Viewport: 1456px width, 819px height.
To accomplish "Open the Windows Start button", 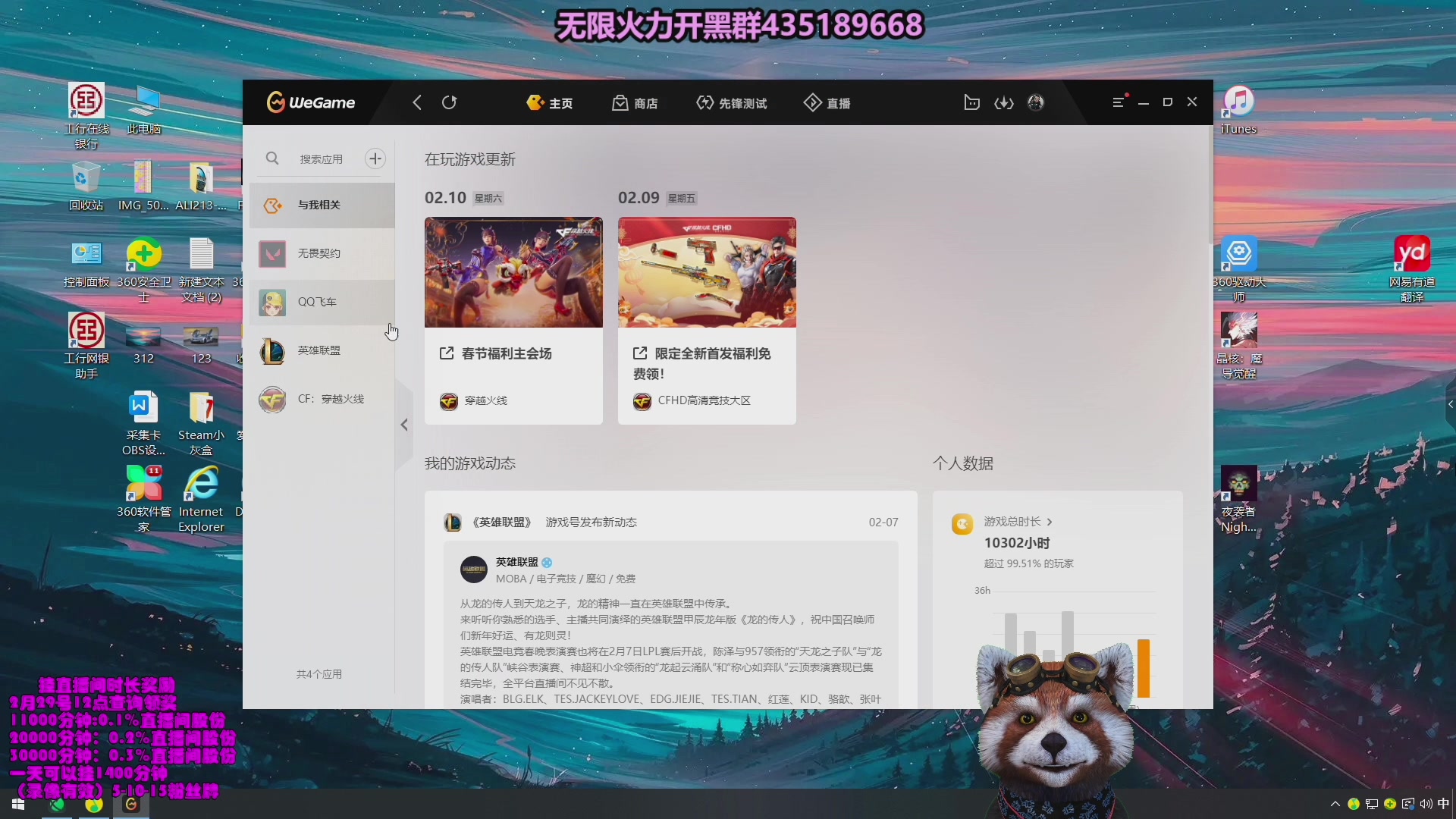I will tap(18, 805).
